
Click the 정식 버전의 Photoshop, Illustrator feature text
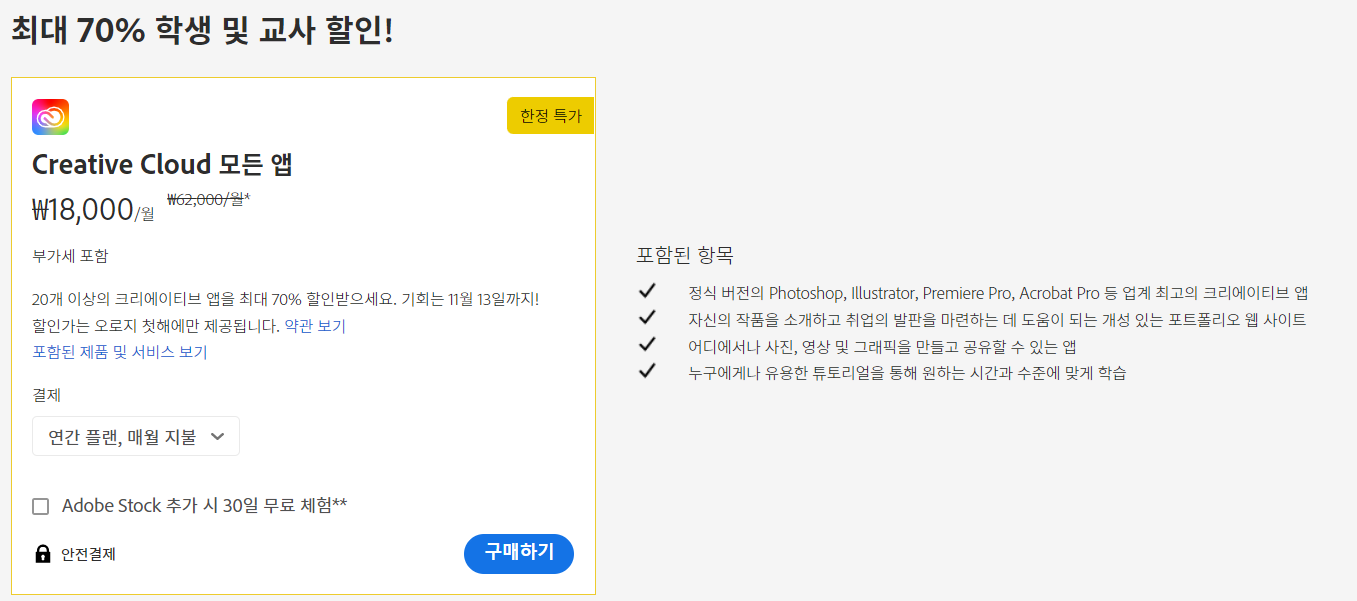point(998,293)
